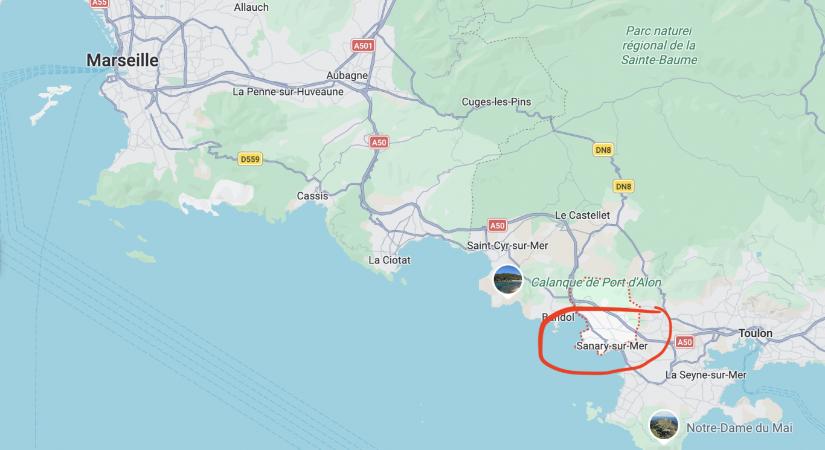
Task: Click the Notre-Dame du Mai photo pin
Action: click(663, 425)
